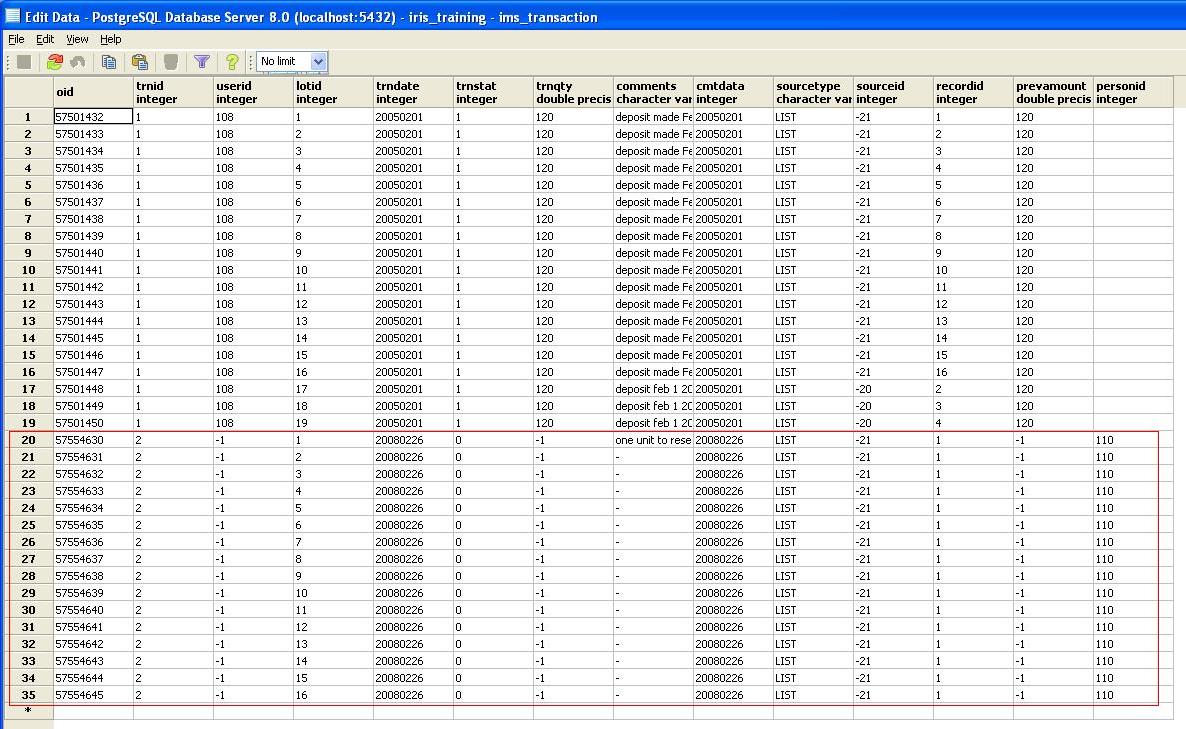Click oid cell 57501432
Image resolution: width=1186 pixels, height=729 pixels.
coord(93,116)
